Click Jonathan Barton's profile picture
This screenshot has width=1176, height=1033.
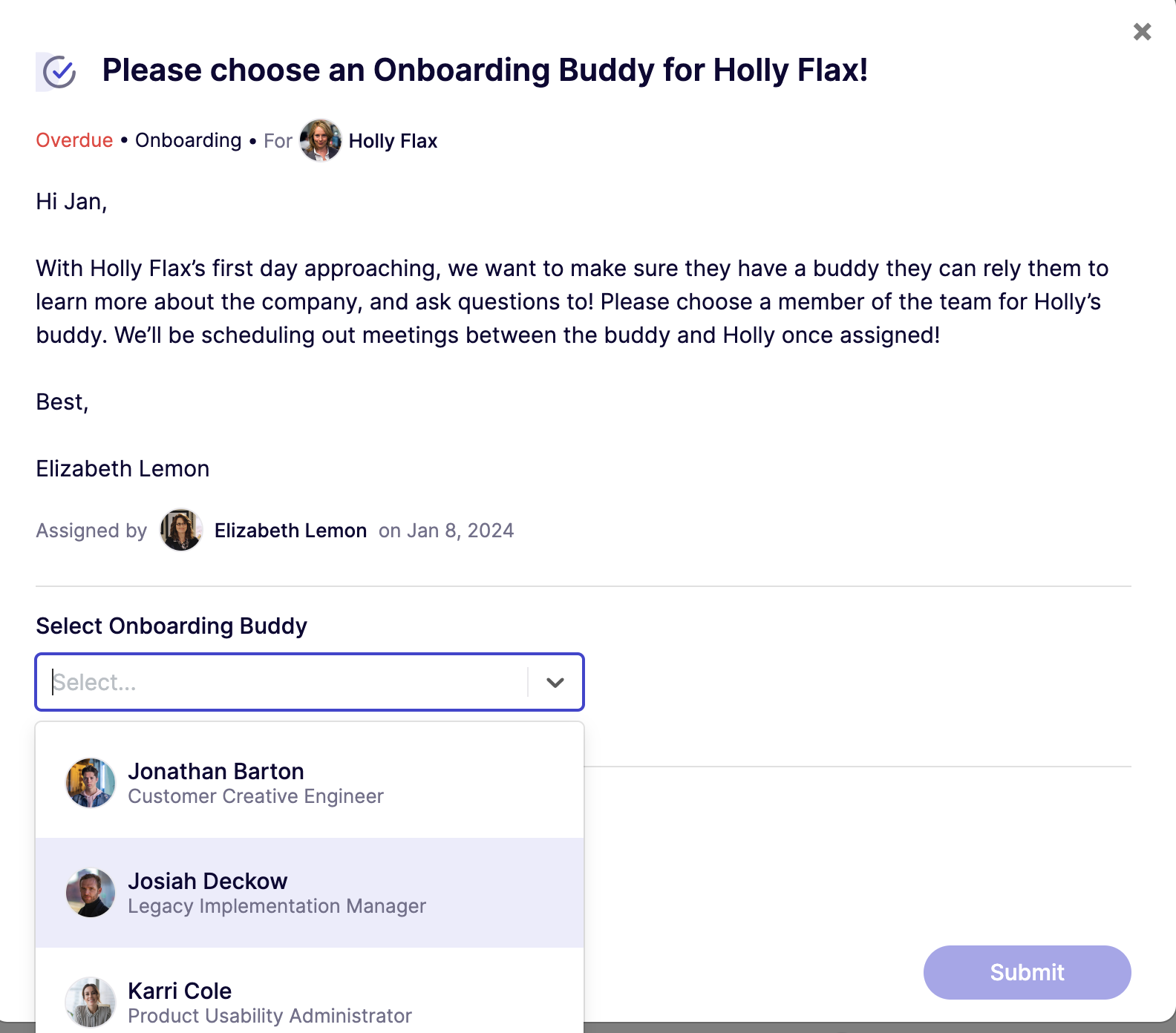(89, 781)
